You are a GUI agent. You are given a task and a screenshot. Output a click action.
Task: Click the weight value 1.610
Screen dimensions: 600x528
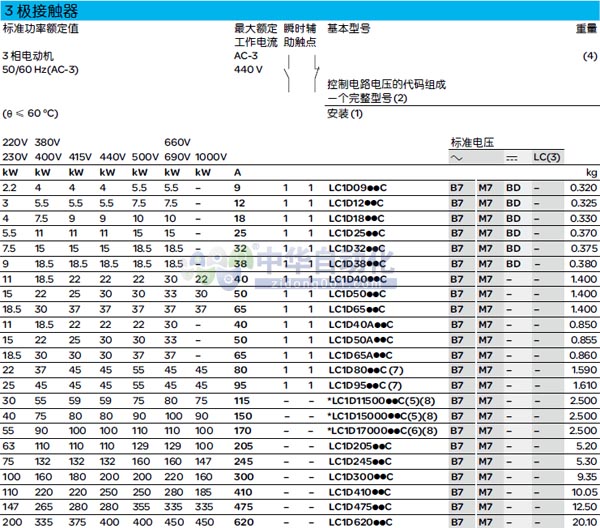pyautogui.click(x=585, y=385)
